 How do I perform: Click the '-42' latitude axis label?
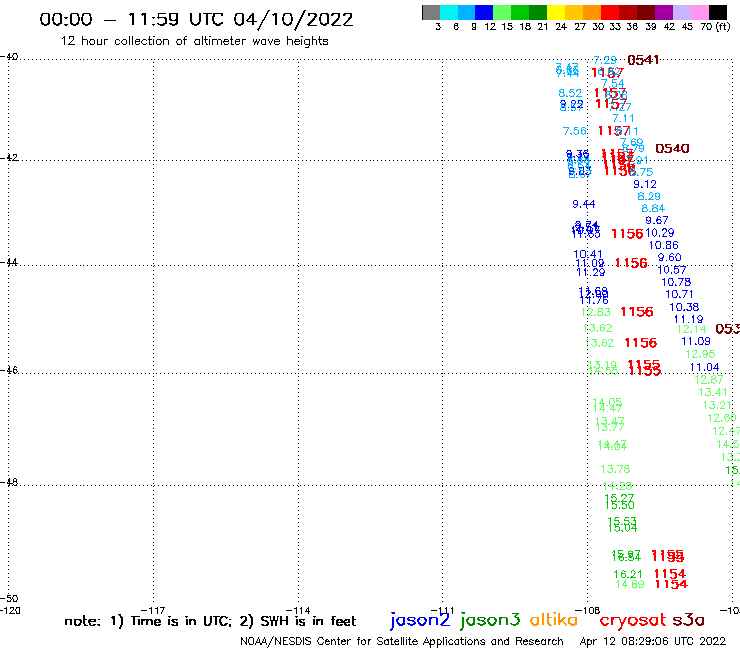10,158
